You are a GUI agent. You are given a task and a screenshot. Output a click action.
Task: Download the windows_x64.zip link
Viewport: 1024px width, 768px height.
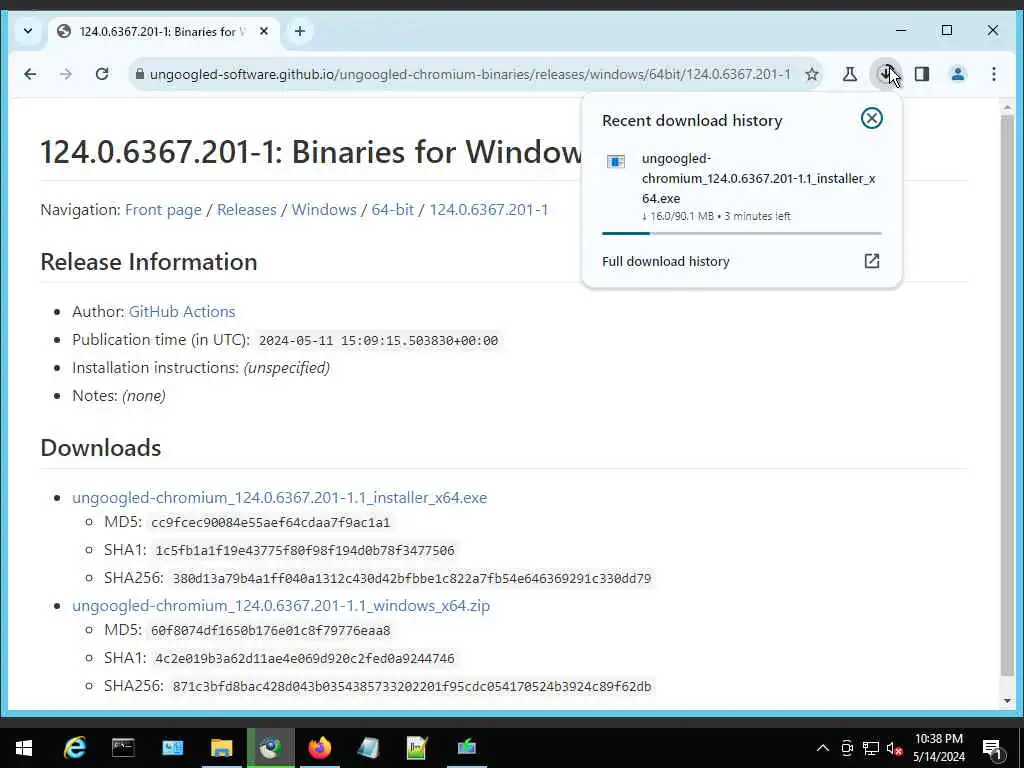click(x=281, y=605)
